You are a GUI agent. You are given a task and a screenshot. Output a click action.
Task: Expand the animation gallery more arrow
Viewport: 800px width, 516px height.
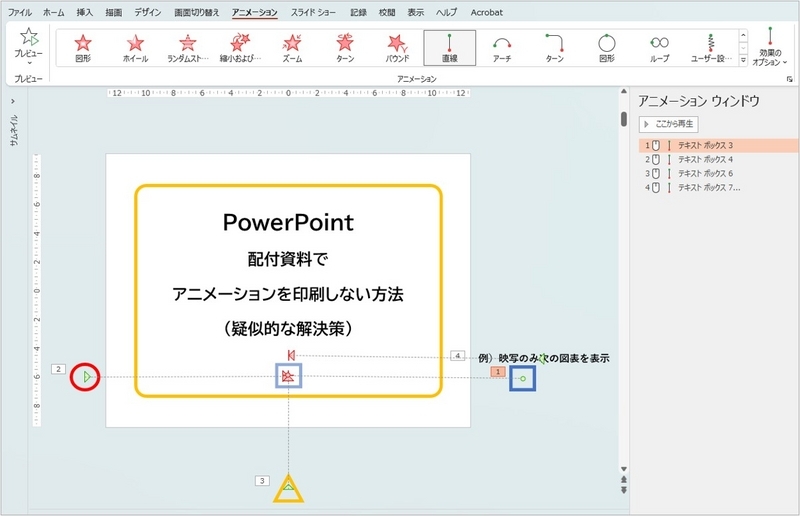click(x=743, y=60)
